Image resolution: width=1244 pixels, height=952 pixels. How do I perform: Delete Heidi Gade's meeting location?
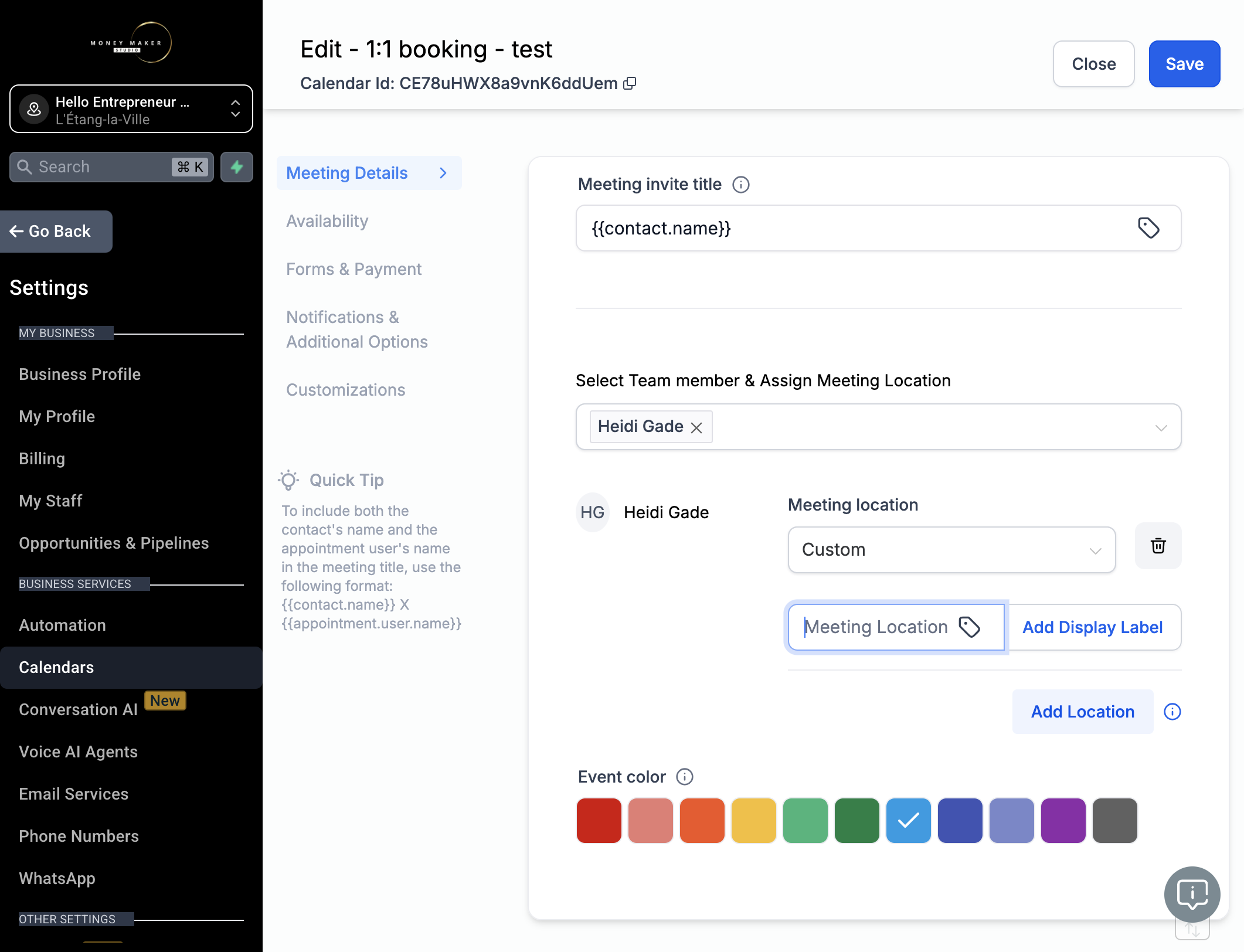pyautogui.click(x=1158, y=546)
